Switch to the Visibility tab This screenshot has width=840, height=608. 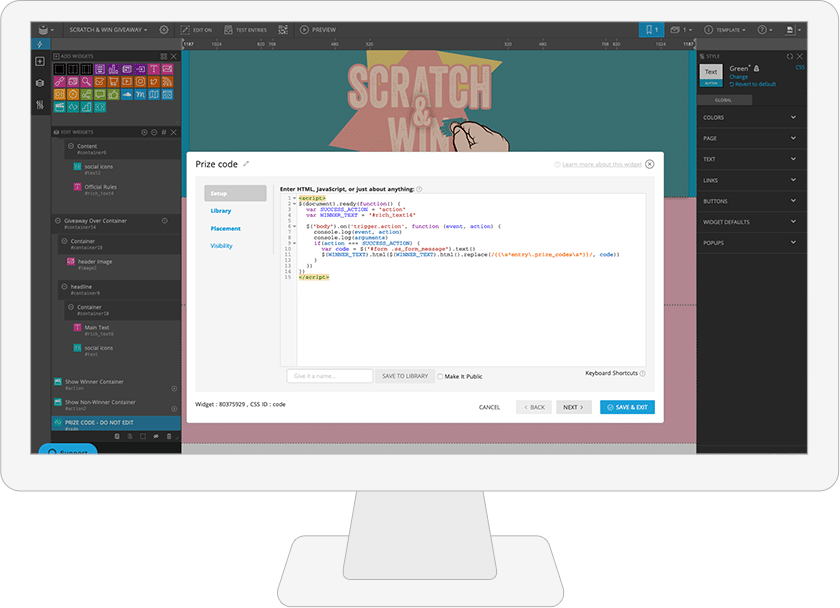tap(221, 246)
